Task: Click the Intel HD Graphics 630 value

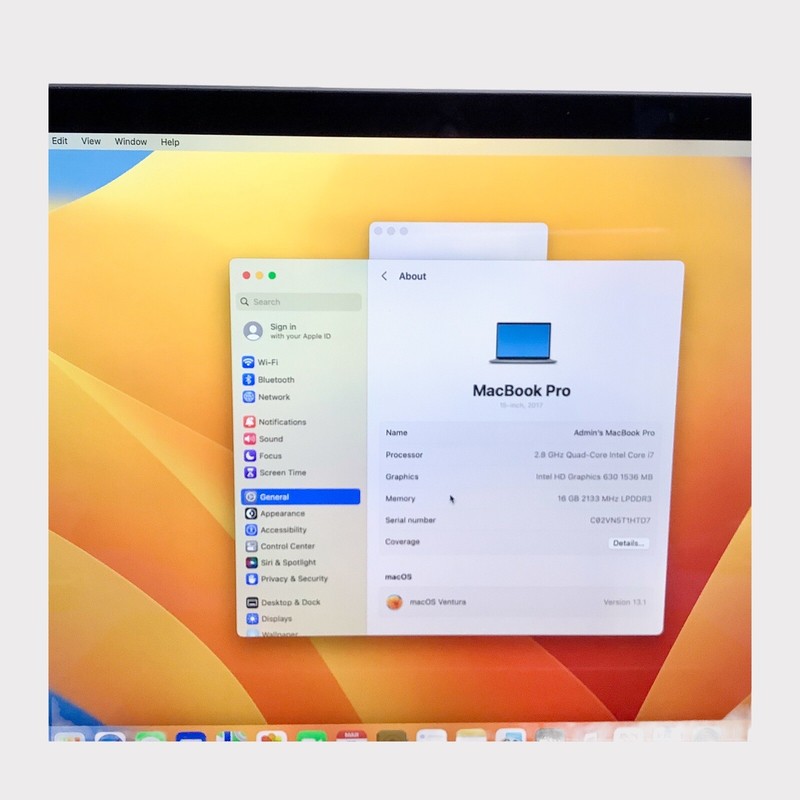Action: (594, 477)
